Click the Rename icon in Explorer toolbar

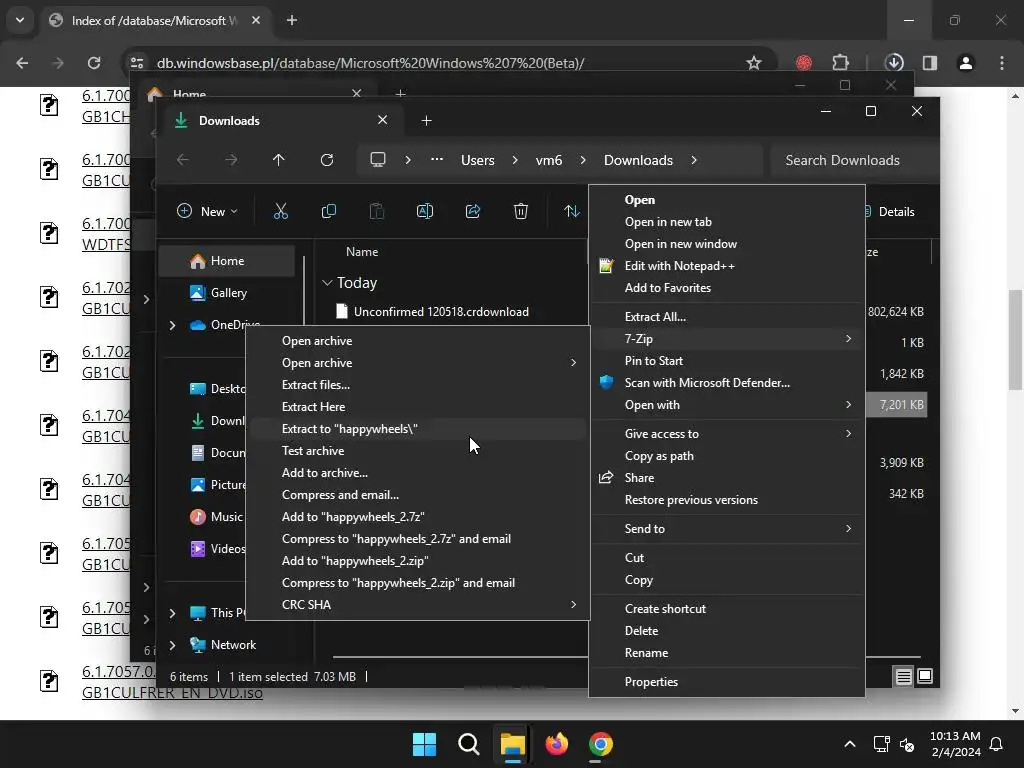424,211
